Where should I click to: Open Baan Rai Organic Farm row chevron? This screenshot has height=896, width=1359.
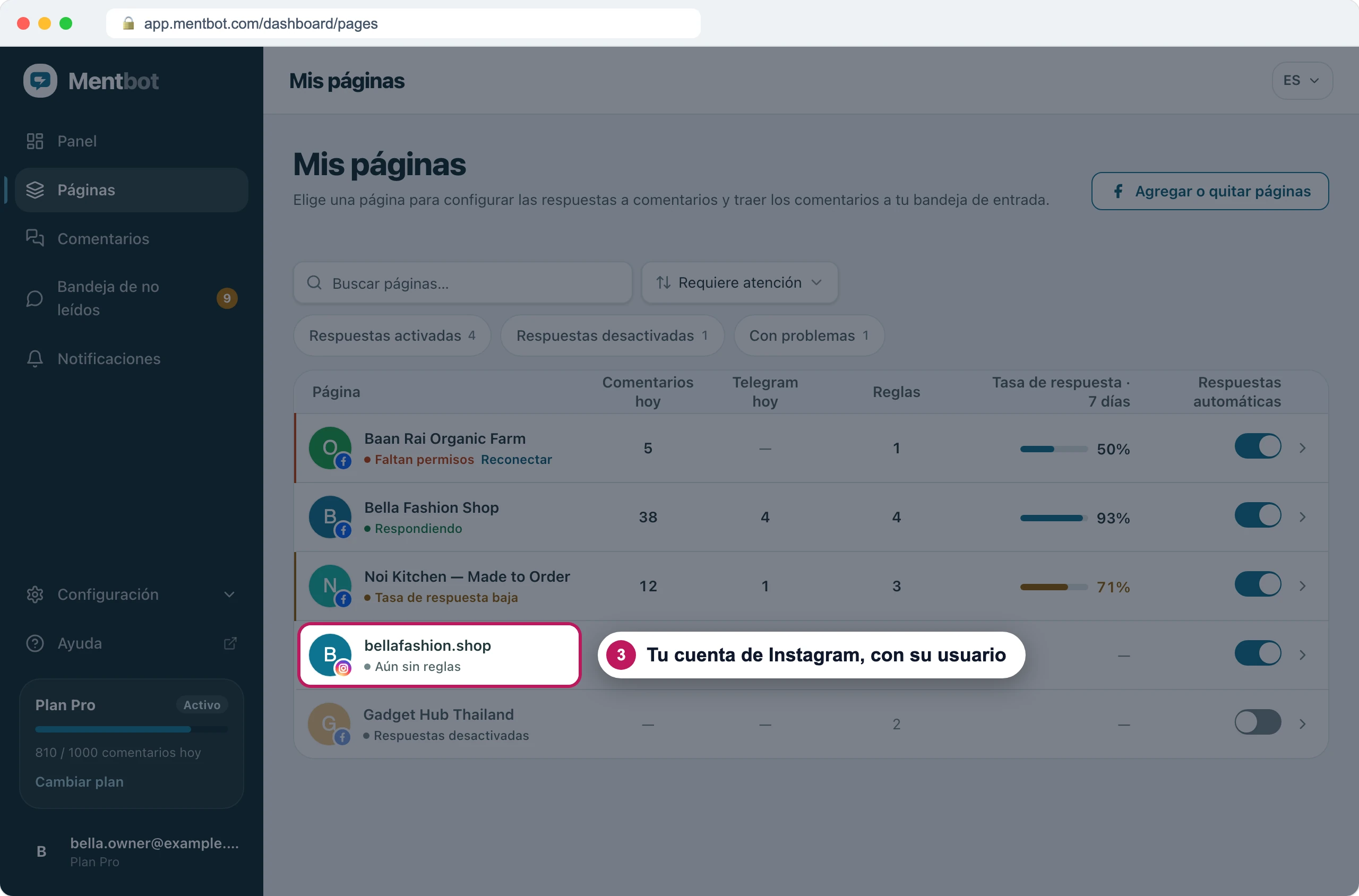pos(1302,448)
